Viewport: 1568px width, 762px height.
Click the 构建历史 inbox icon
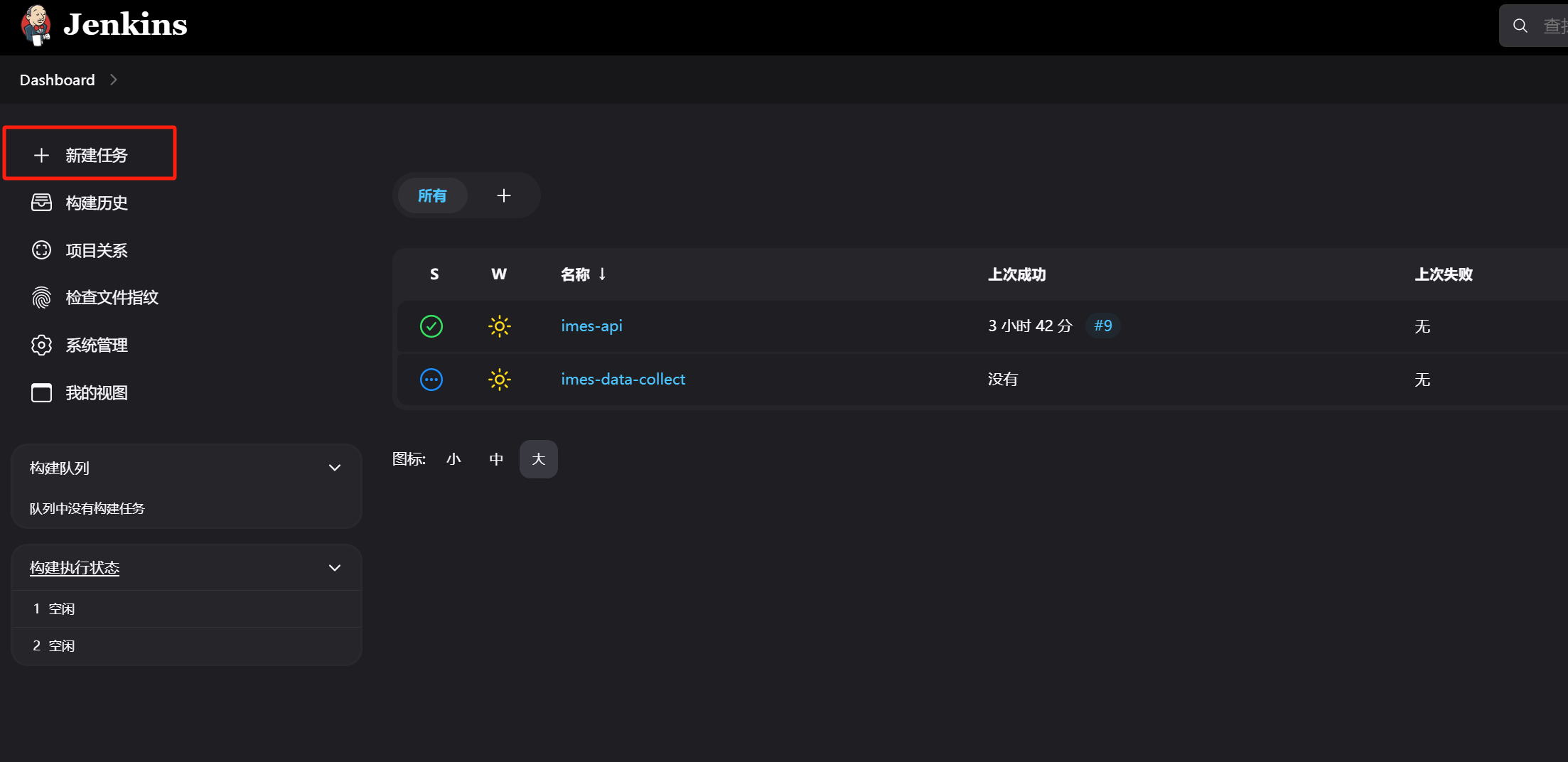41,203
